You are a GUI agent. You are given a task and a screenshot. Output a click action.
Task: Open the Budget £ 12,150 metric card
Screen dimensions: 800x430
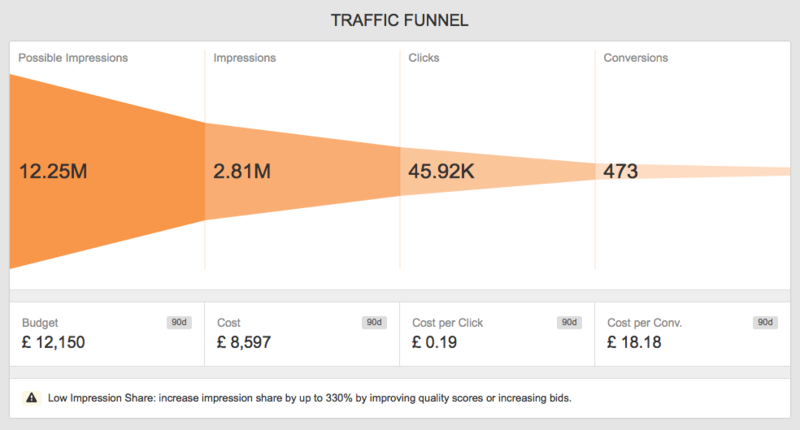(x=107, y=334)
